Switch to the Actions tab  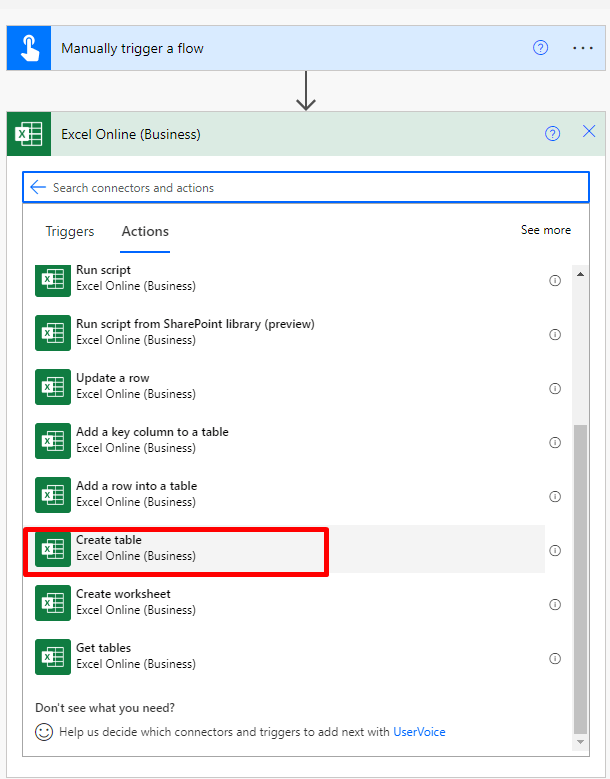click(145, 232)
